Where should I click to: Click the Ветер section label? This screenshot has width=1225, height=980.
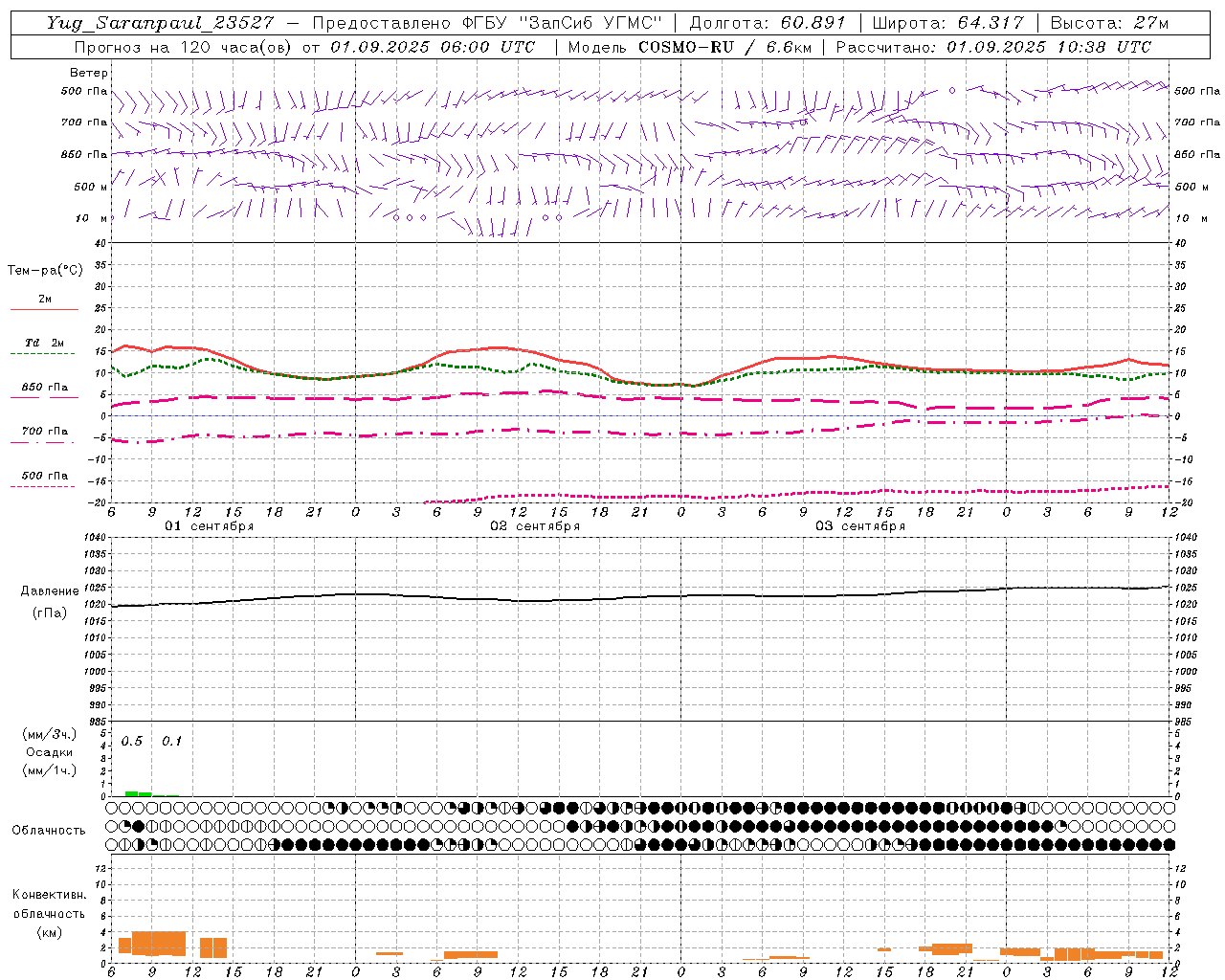(x=89, y=73)
